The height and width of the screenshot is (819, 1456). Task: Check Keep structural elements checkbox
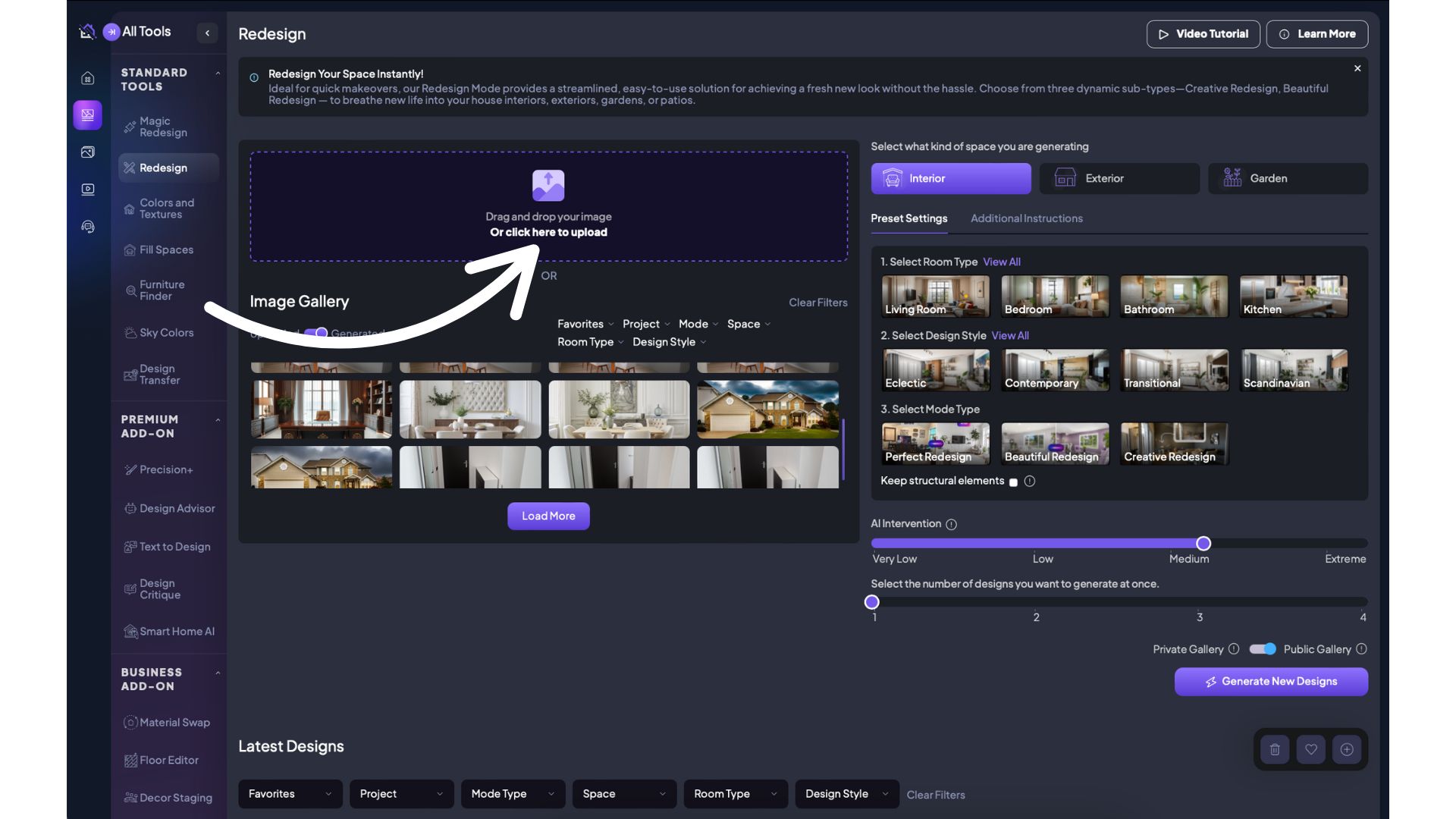1013,482
